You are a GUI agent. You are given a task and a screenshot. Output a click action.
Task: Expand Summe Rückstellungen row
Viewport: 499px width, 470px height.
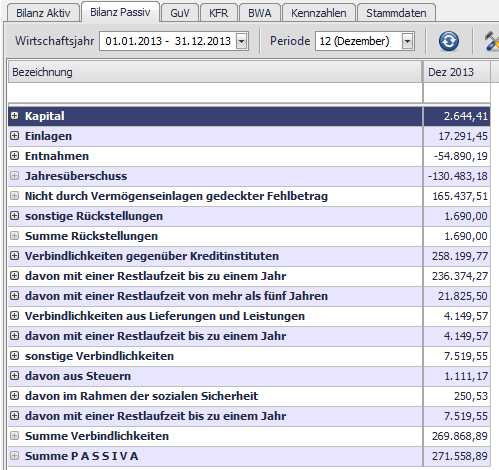click(14, 236)
